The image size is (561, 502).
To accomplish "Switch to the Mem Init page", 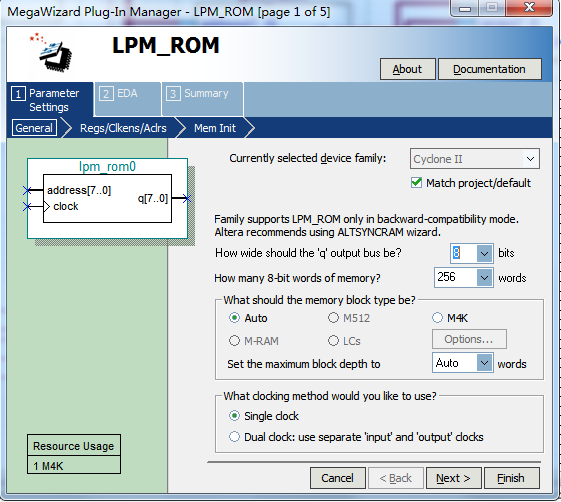I will click(215, 128).
